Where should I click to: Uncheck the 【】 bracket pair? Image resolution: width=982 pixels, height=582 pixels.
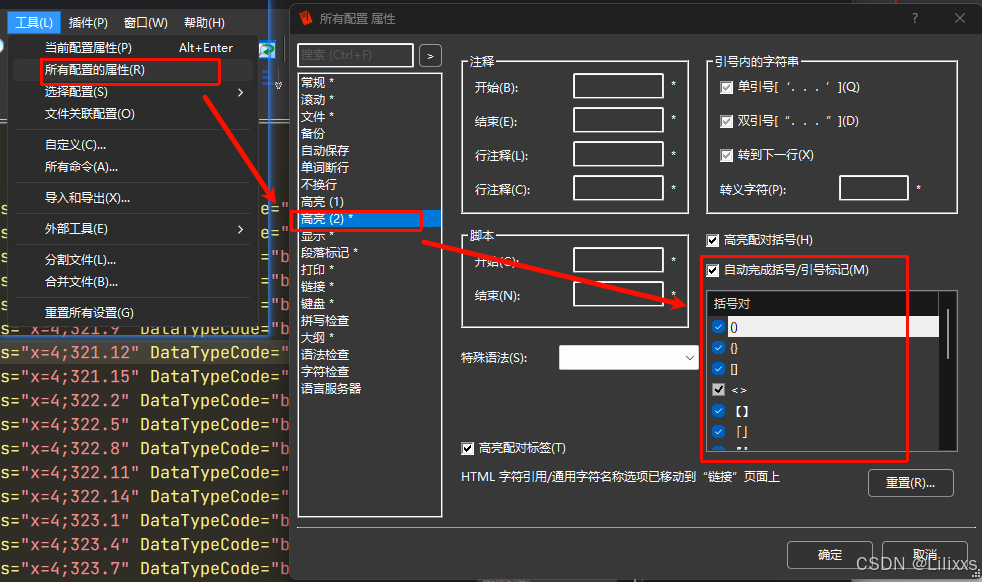click(718, 411)
